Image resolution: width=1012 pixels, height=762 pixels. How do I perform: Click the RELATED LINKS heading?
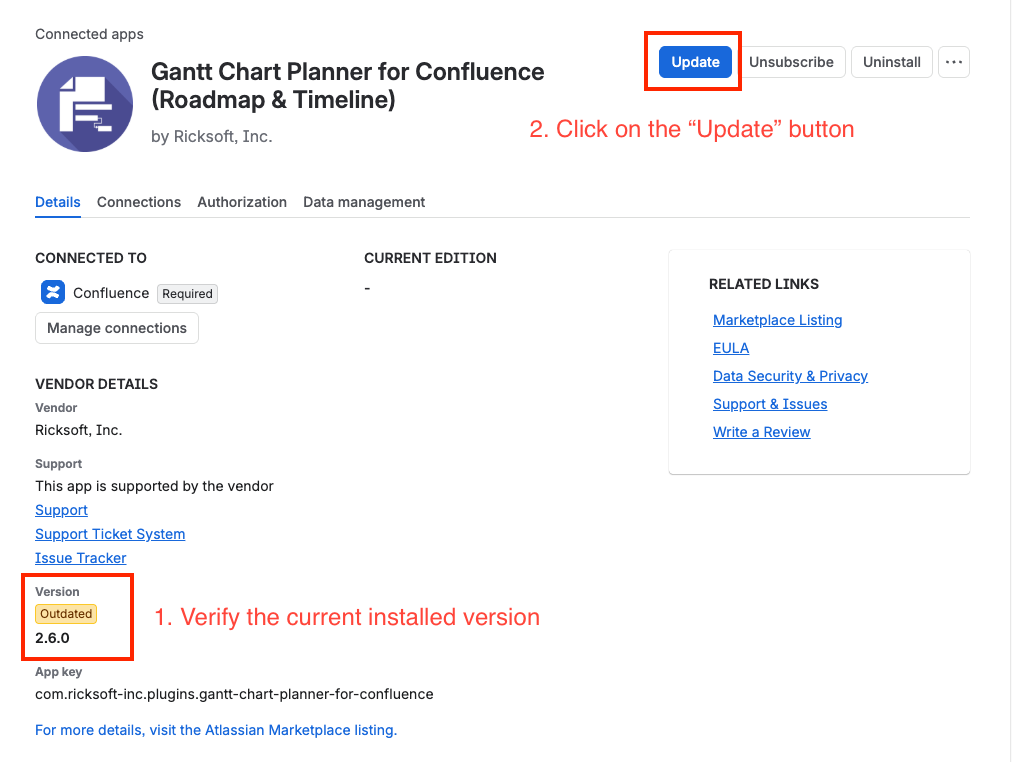[x=764, y=284]
